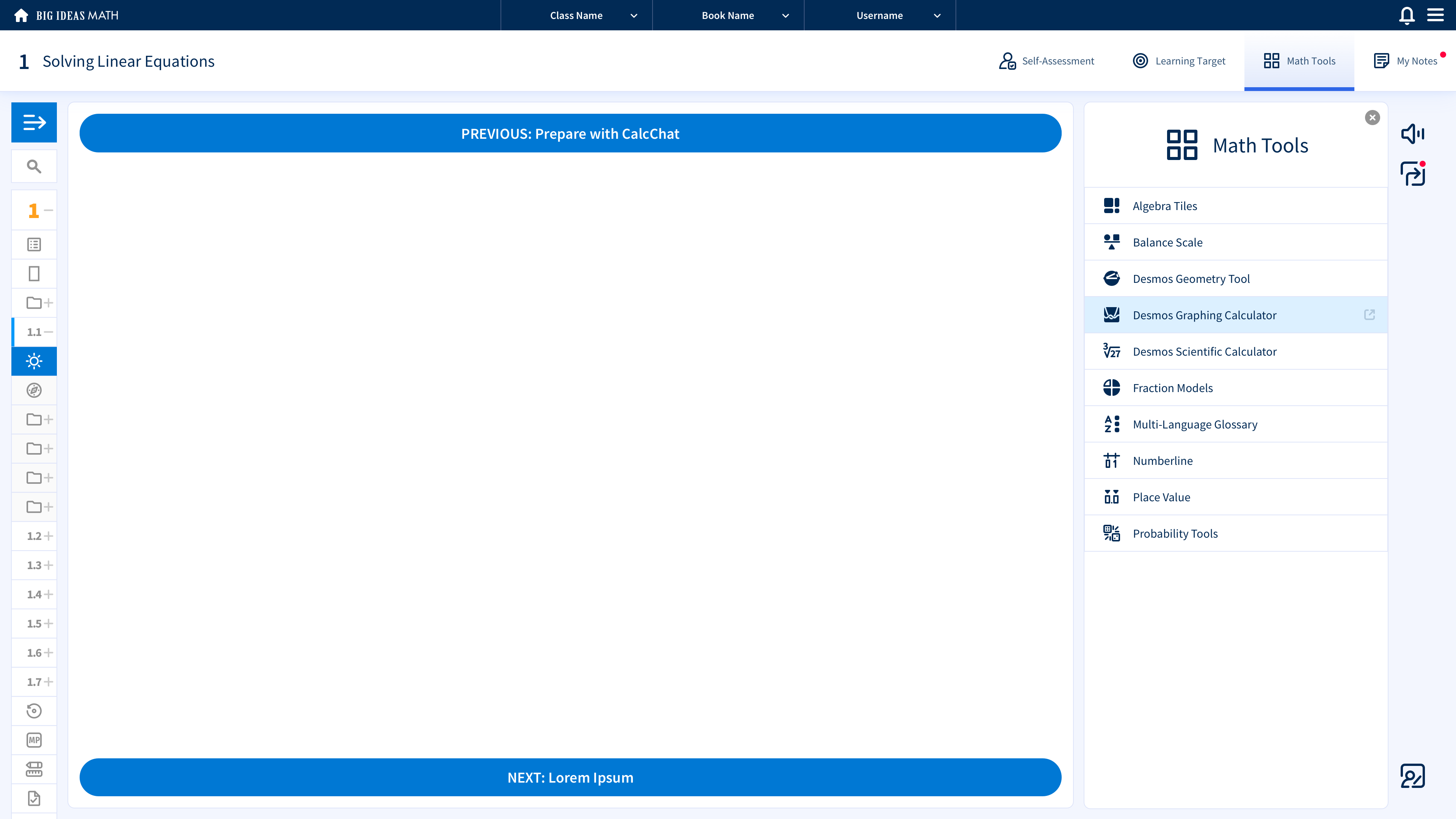The height and width of the screenshot is (819, 1456).
Task: Open Probability Tools
Action: pos(1236,533)
